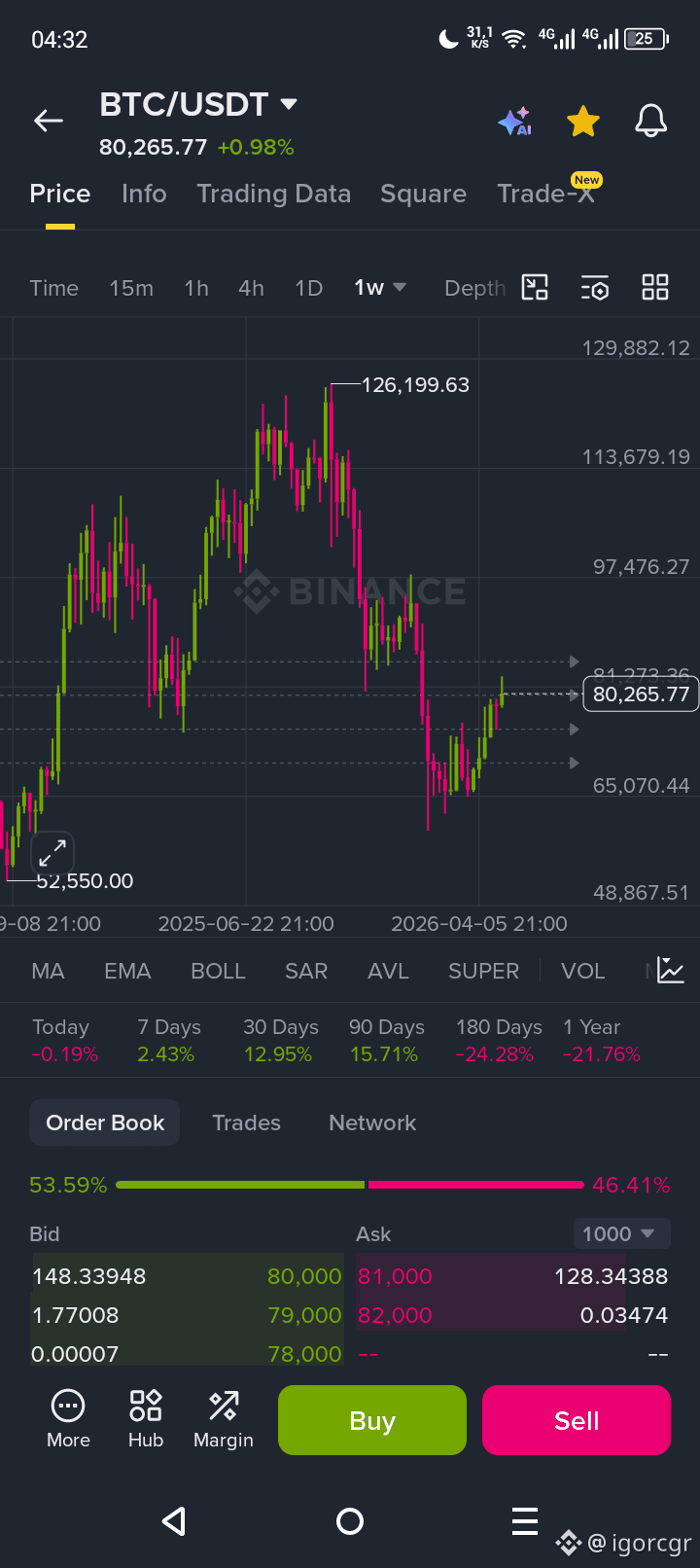Tap the 30 Days 12.95% change

point(280,1041)
